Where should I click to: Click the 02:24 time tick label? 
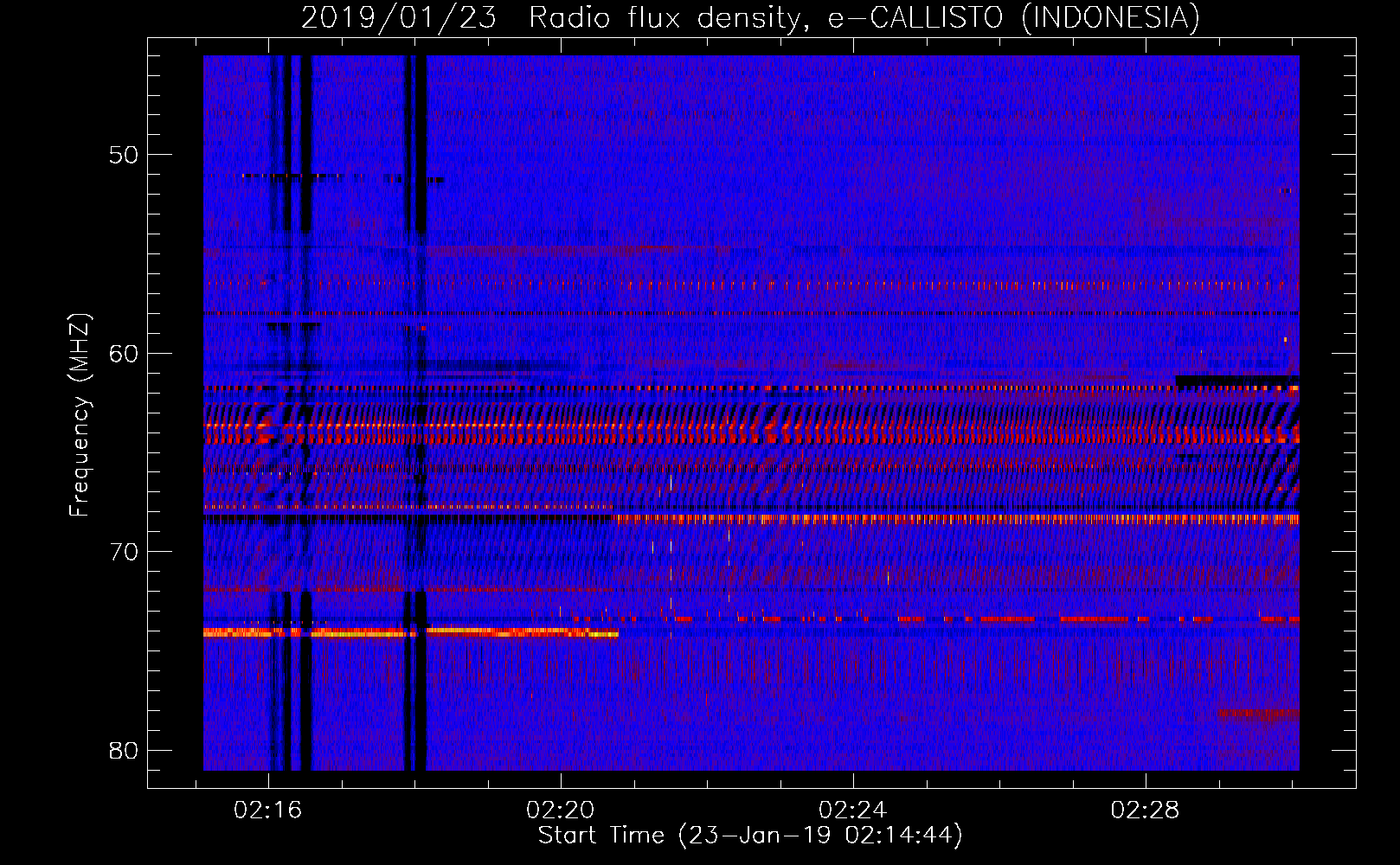(853, 810)
